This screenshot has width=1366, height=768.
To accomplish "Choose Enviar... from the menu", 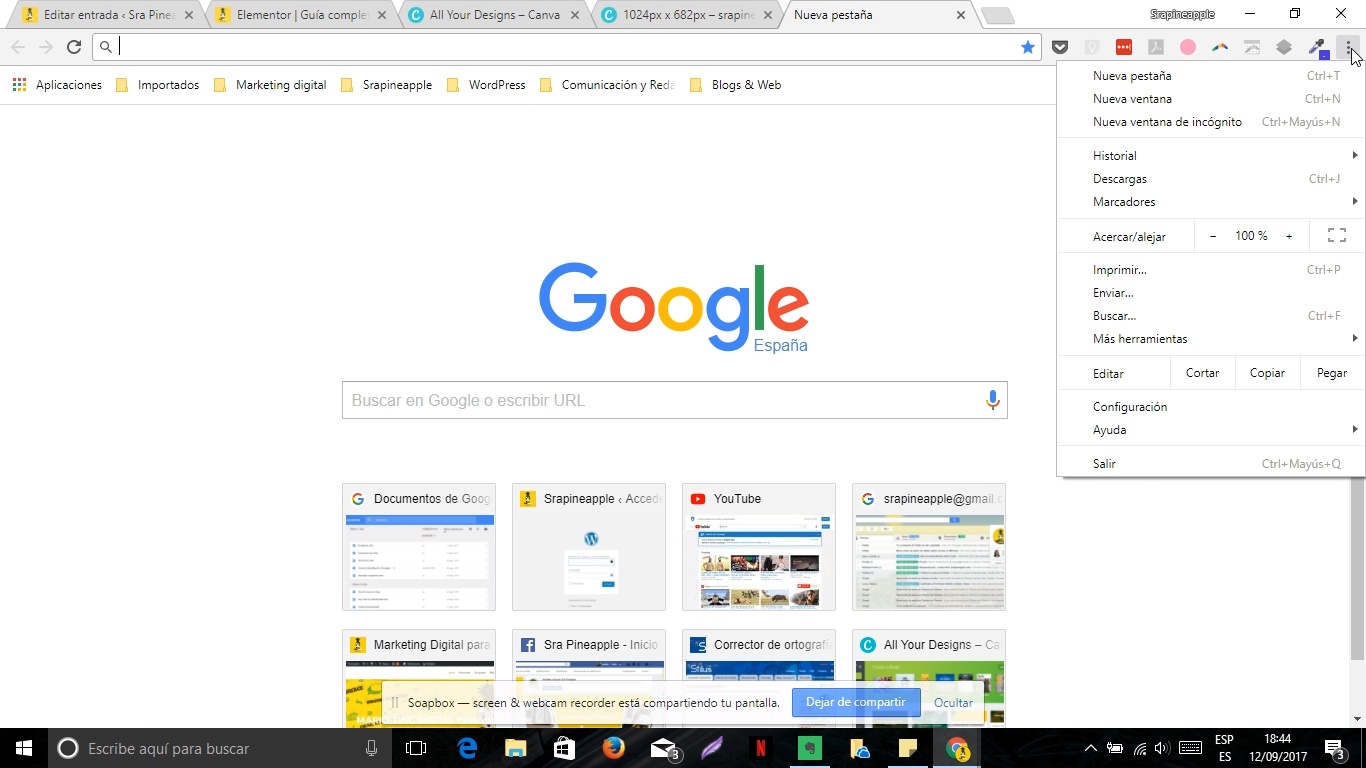I will pos(1211,293).
